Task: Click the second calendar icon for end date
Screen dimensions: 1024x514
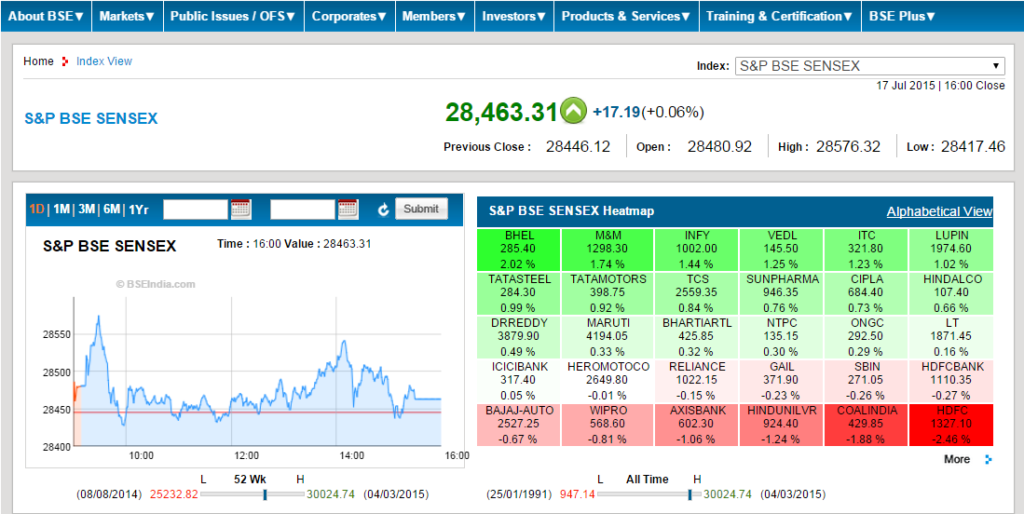Action: [x=348, y=209]
